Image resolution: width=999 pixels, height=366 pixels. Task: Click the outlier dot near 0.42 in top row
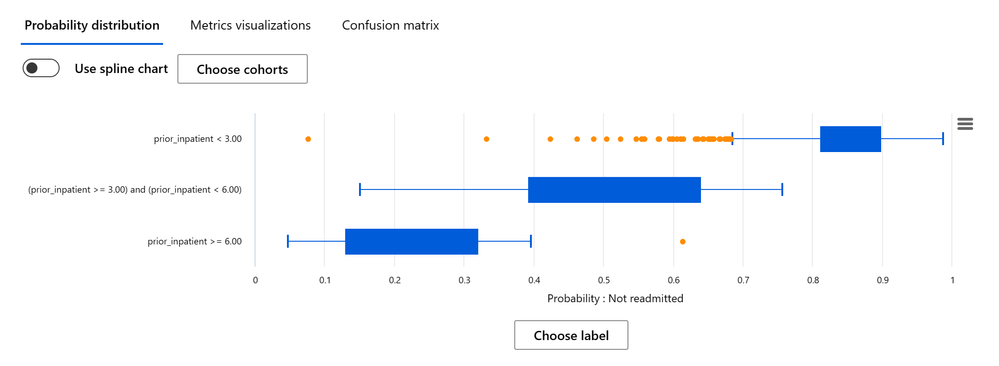(x=550, y=138)
